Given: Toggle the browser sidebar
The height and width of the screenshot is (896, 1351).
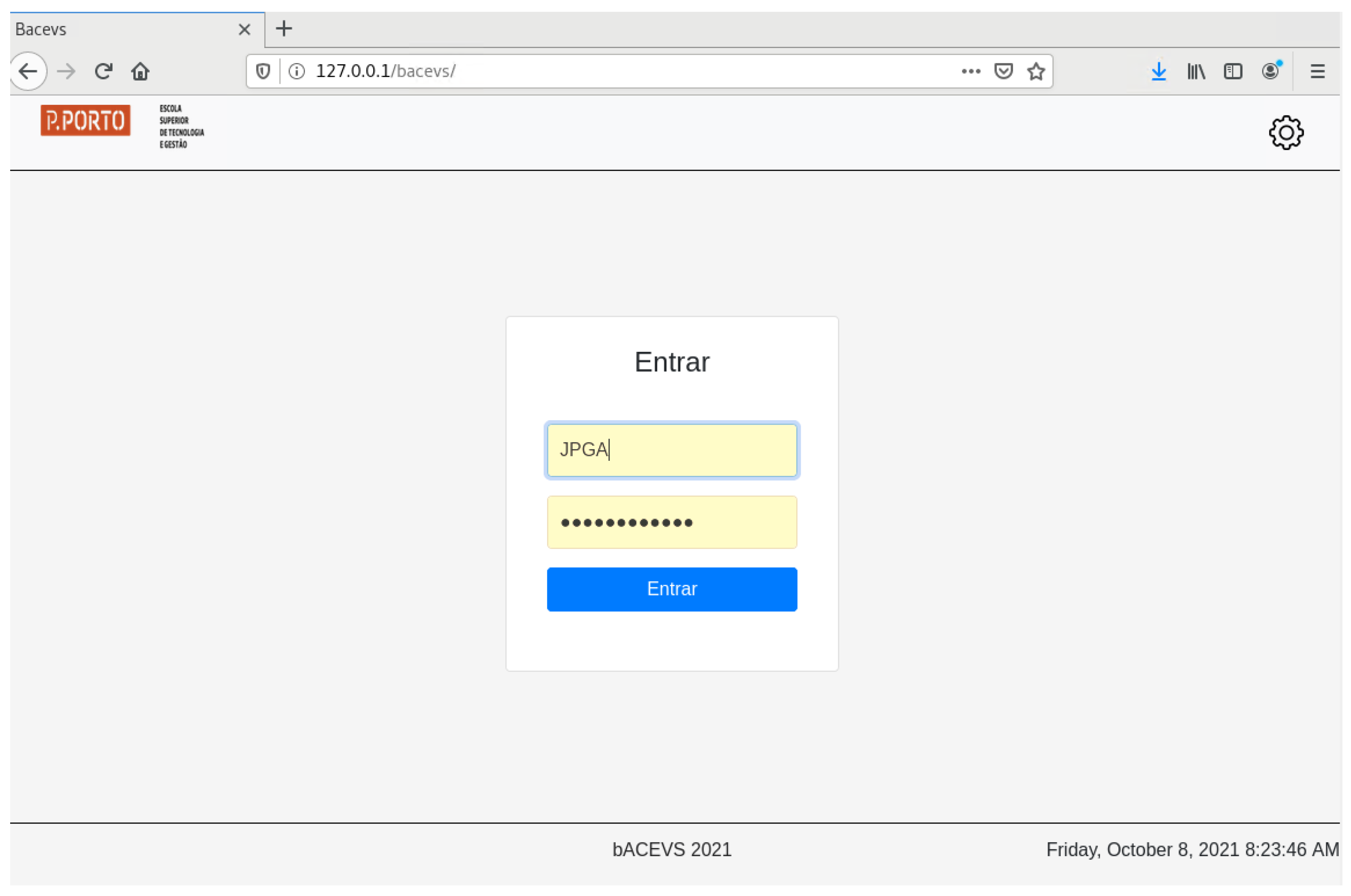Looking at the screenshot, I should pos(1233,72).
